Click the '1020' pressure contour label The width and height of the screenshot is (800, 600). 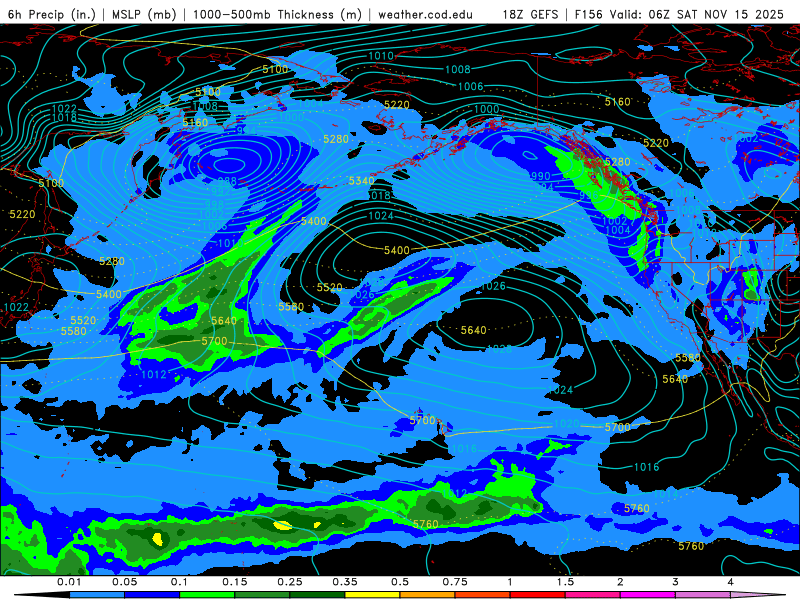[x=566, y=423]
